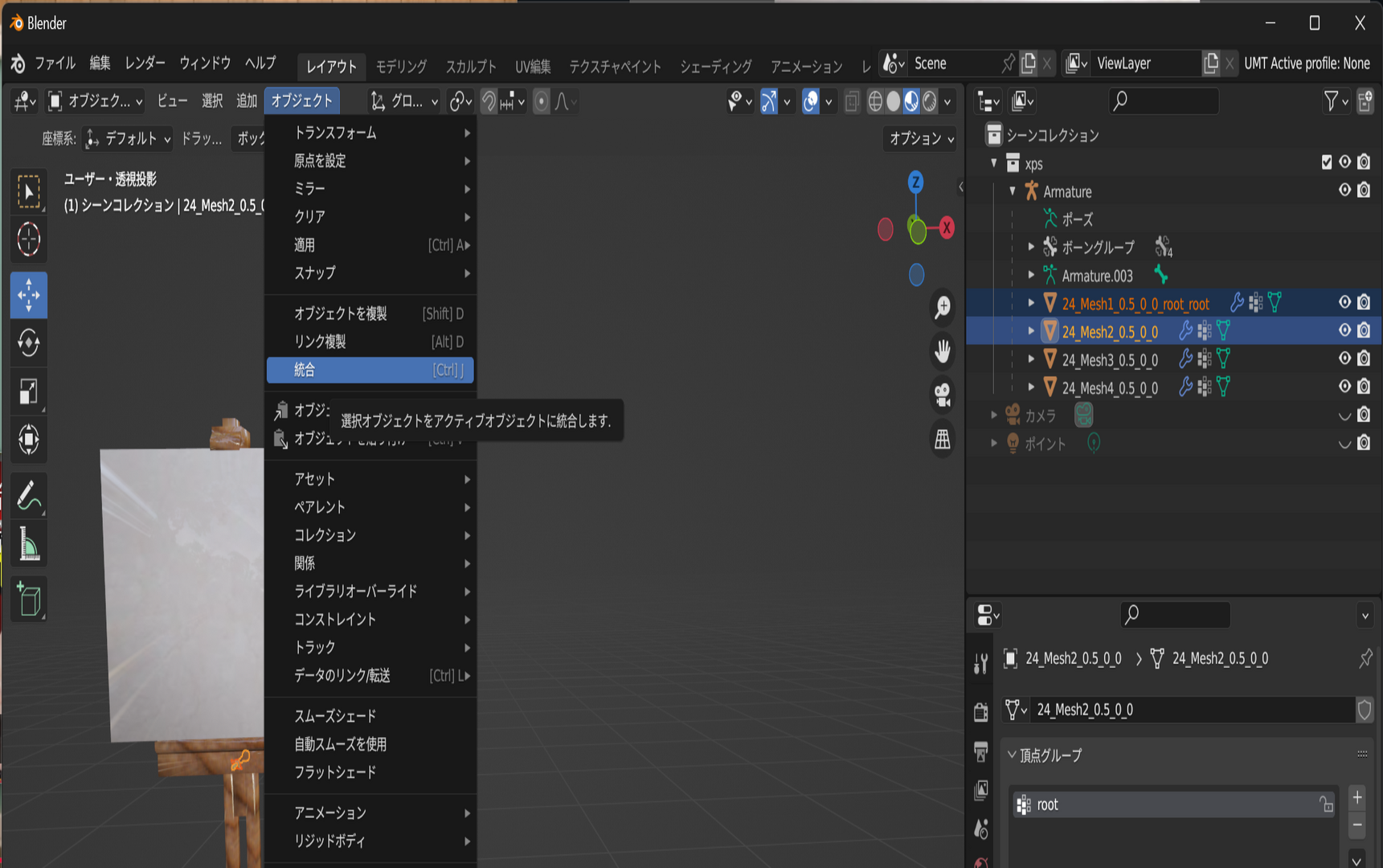Choose スムーズシェード entry
Screen dimensions: 1383x868
pos(370,716)
